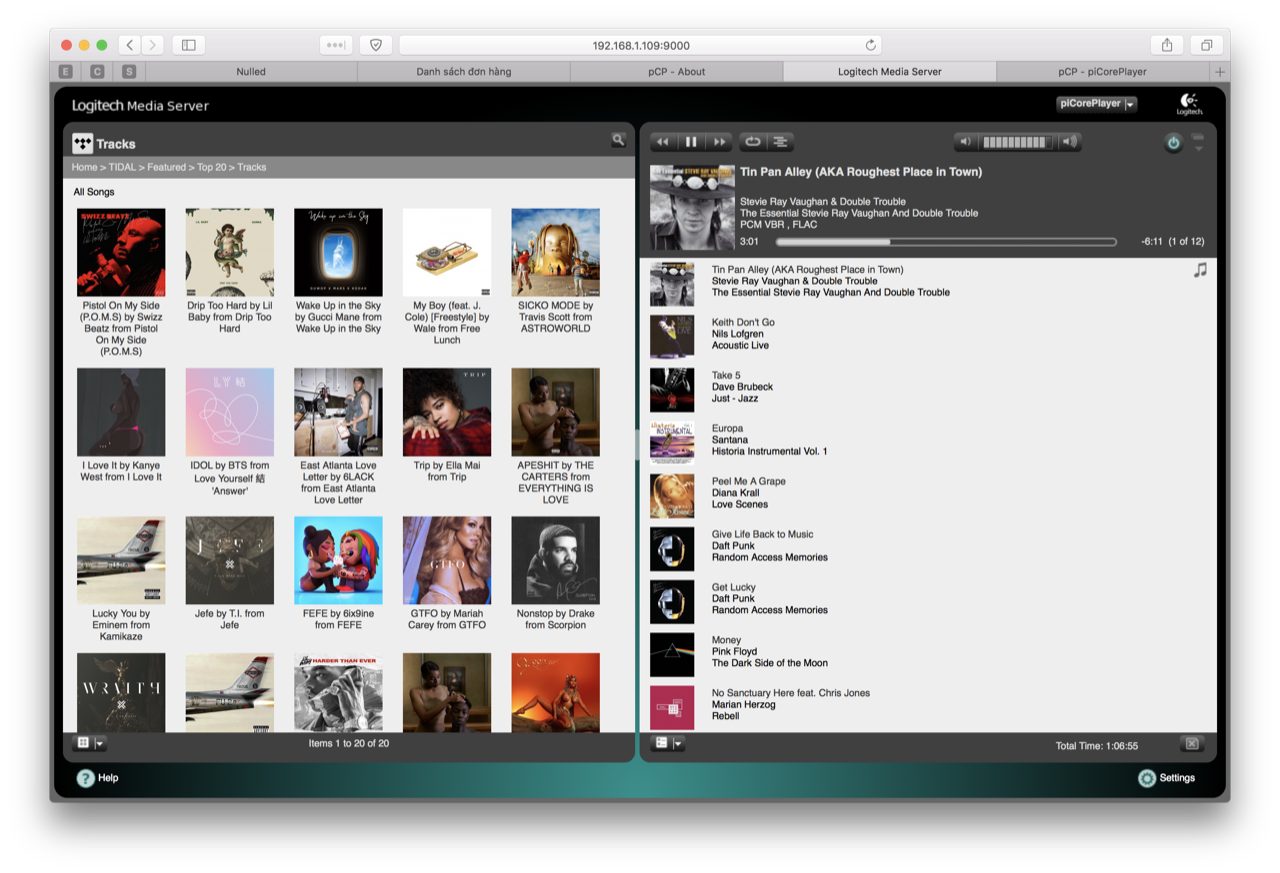Toggle the Safari sidebar
This screenshot has height=873, width=1280.
tap(188, 45)
